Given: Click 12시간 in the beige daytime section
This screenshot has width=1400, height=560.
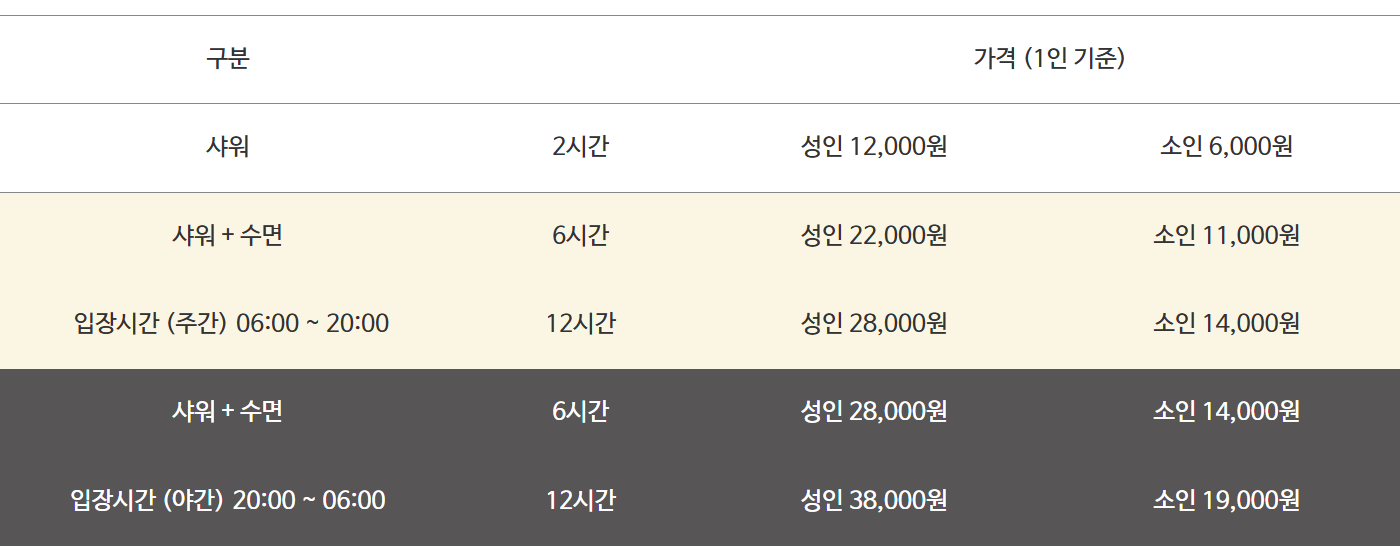Looking at the screenshot, I should point(580,324).
